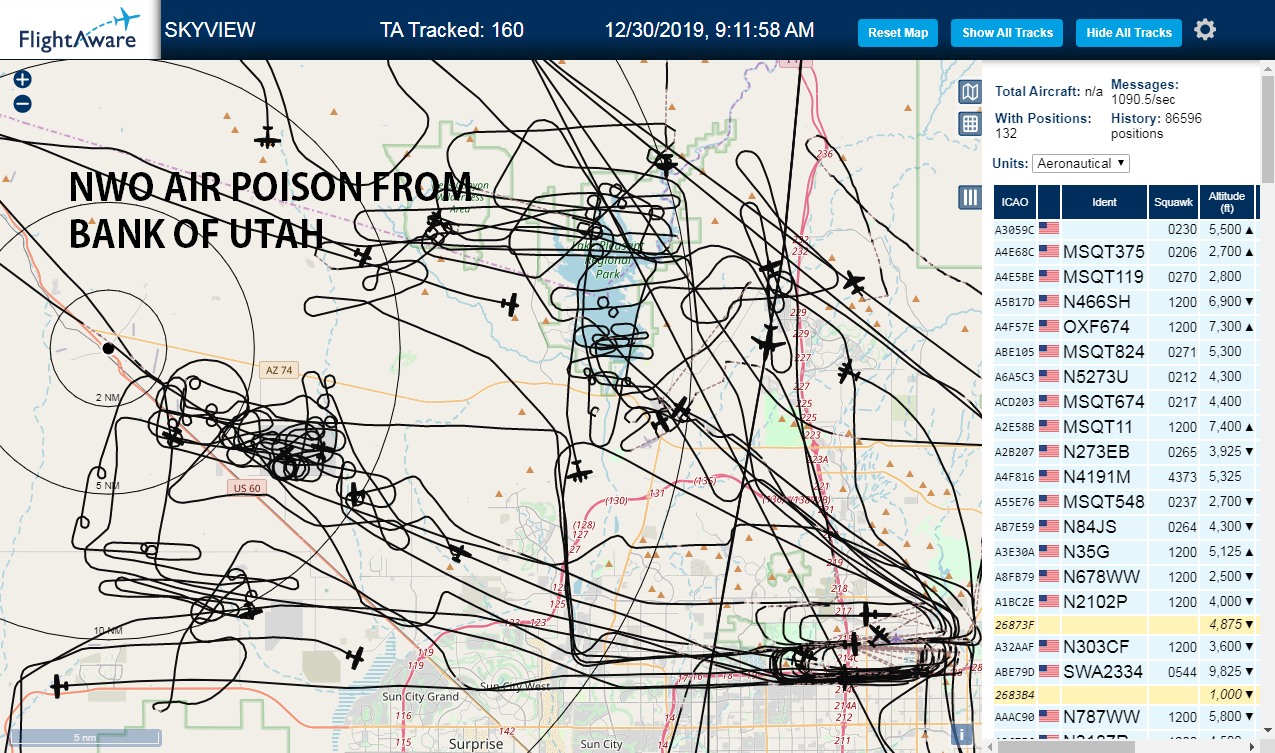Click the scrollbar up arrow in the aircraft list
This screenshot has width=1275, height=753.
point(1268,66)
